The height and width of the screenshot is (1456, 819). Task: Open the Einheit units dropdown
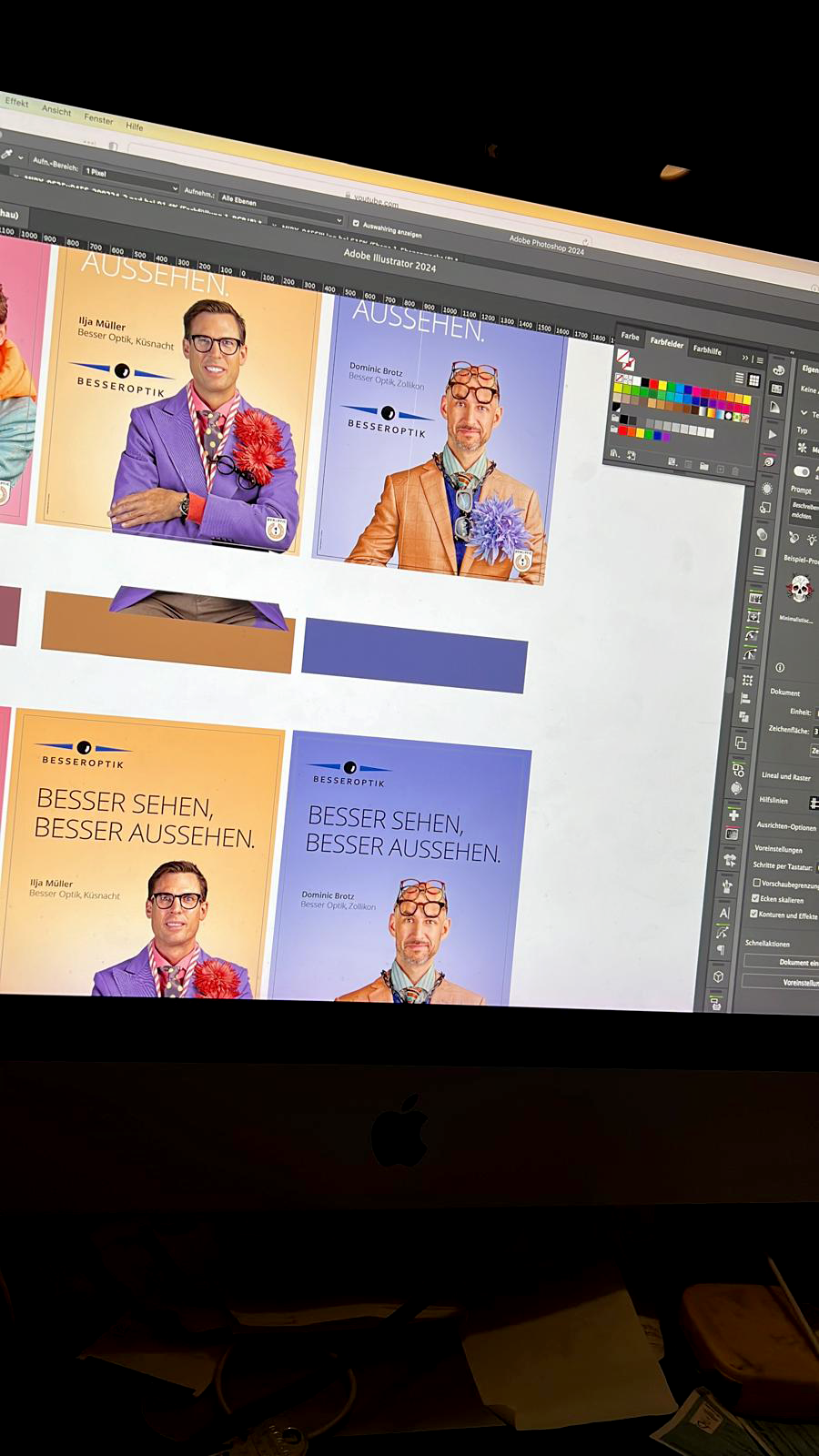coord(816,713)
